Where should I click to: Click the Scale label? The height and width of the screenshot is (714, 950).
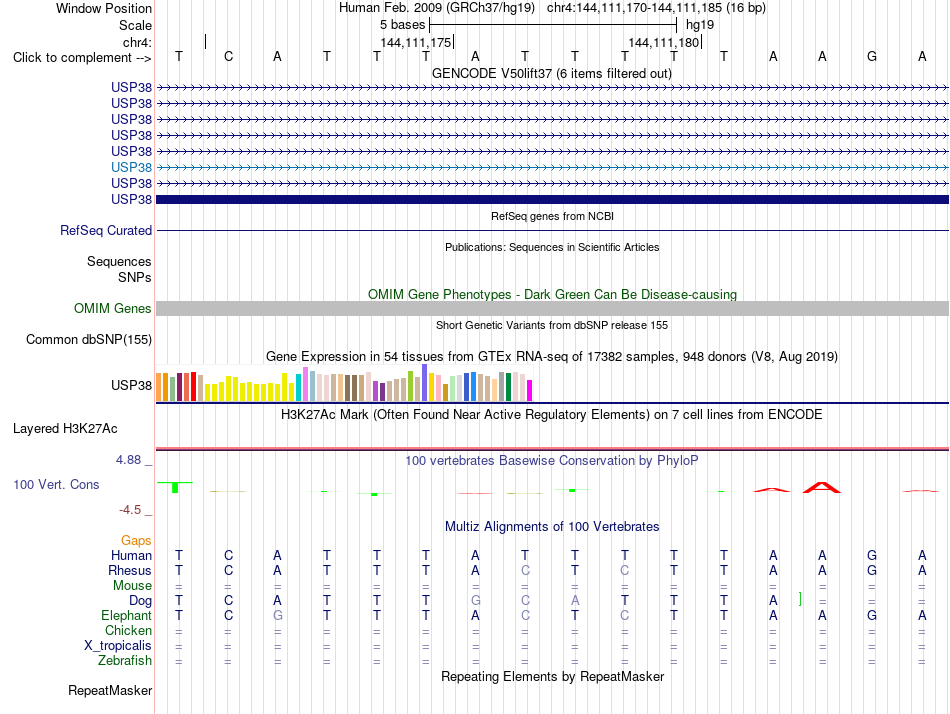point(135,25)
